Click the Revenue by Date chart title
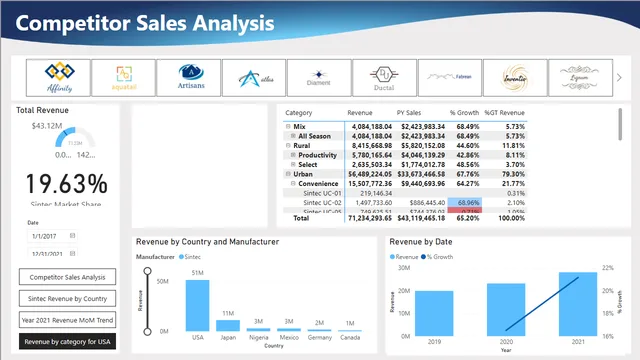The image size is (640, 360). tap(421, 242)
